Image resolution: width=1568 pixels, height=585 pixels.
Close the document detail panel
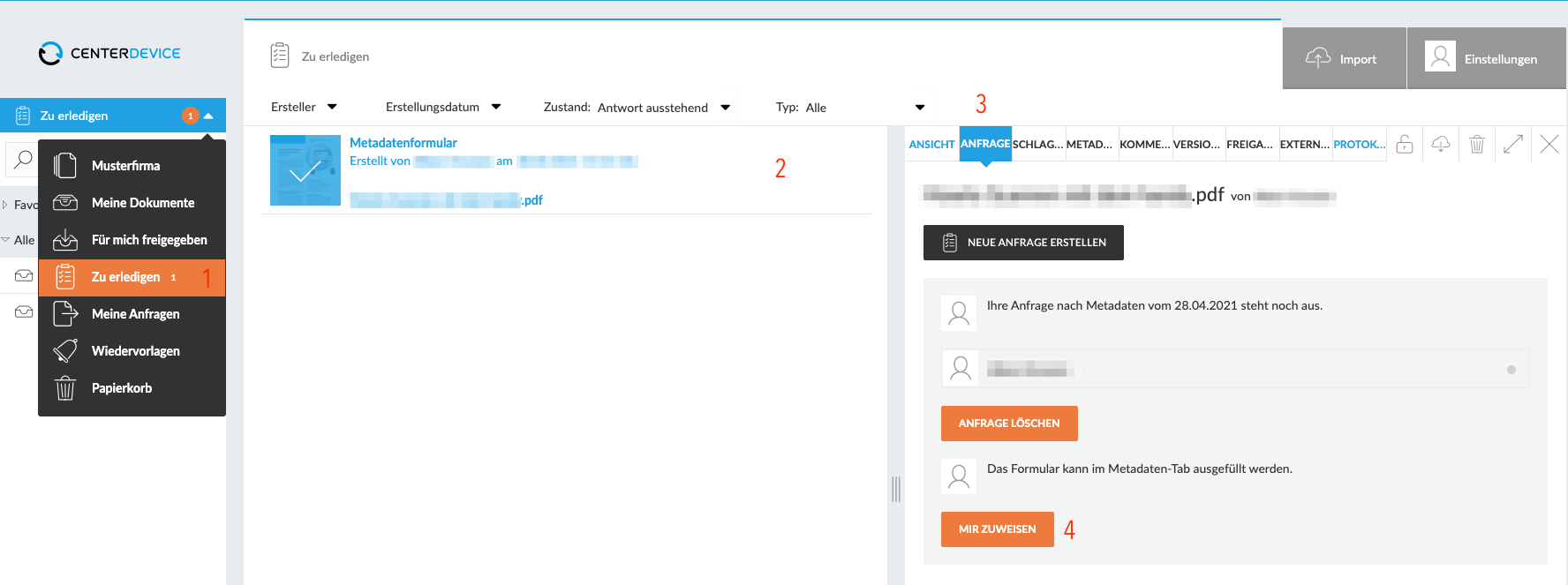(x=1549, y=144)
